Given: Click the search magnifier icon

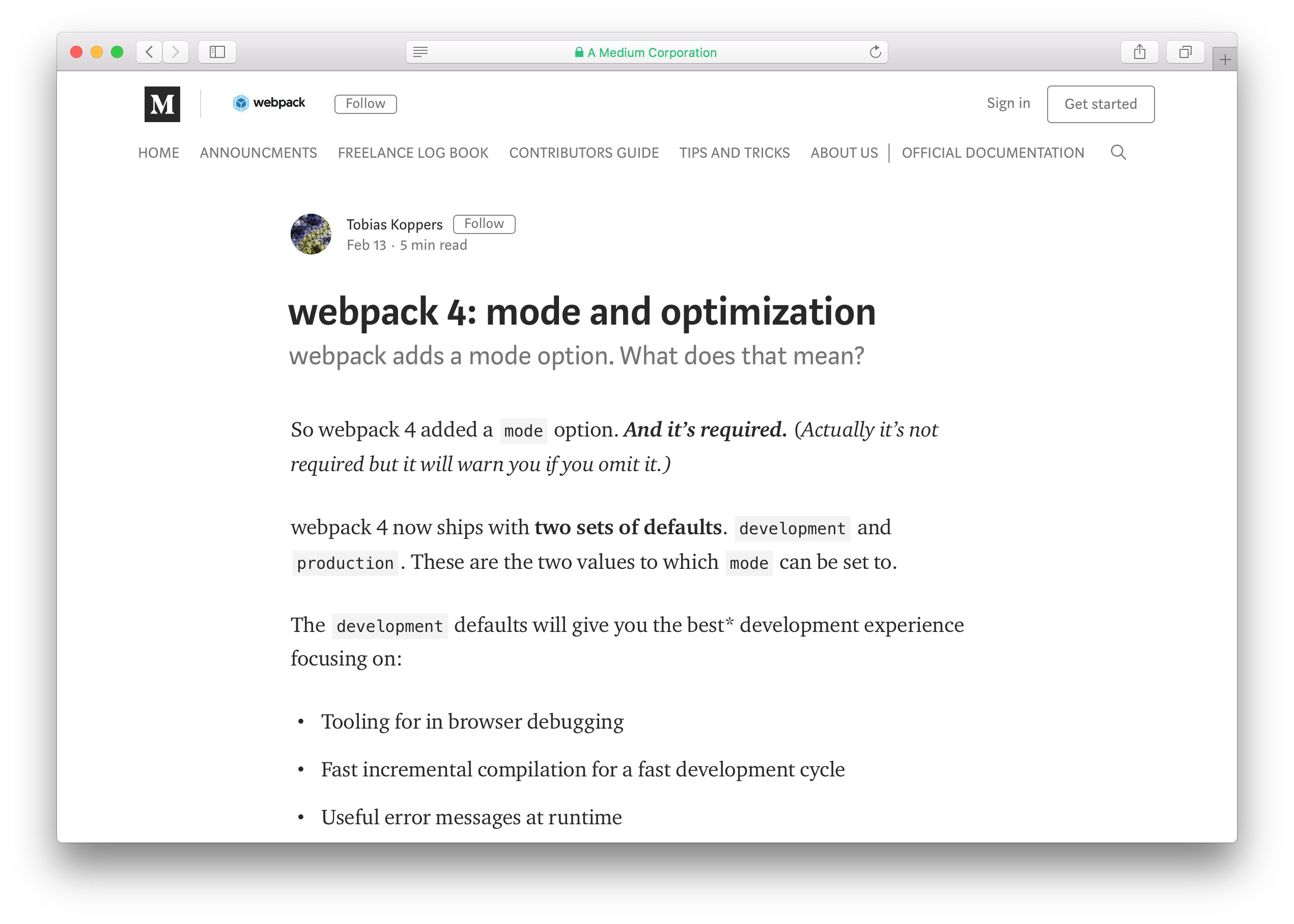Looking at the screenshot, I should point(1117,153).
